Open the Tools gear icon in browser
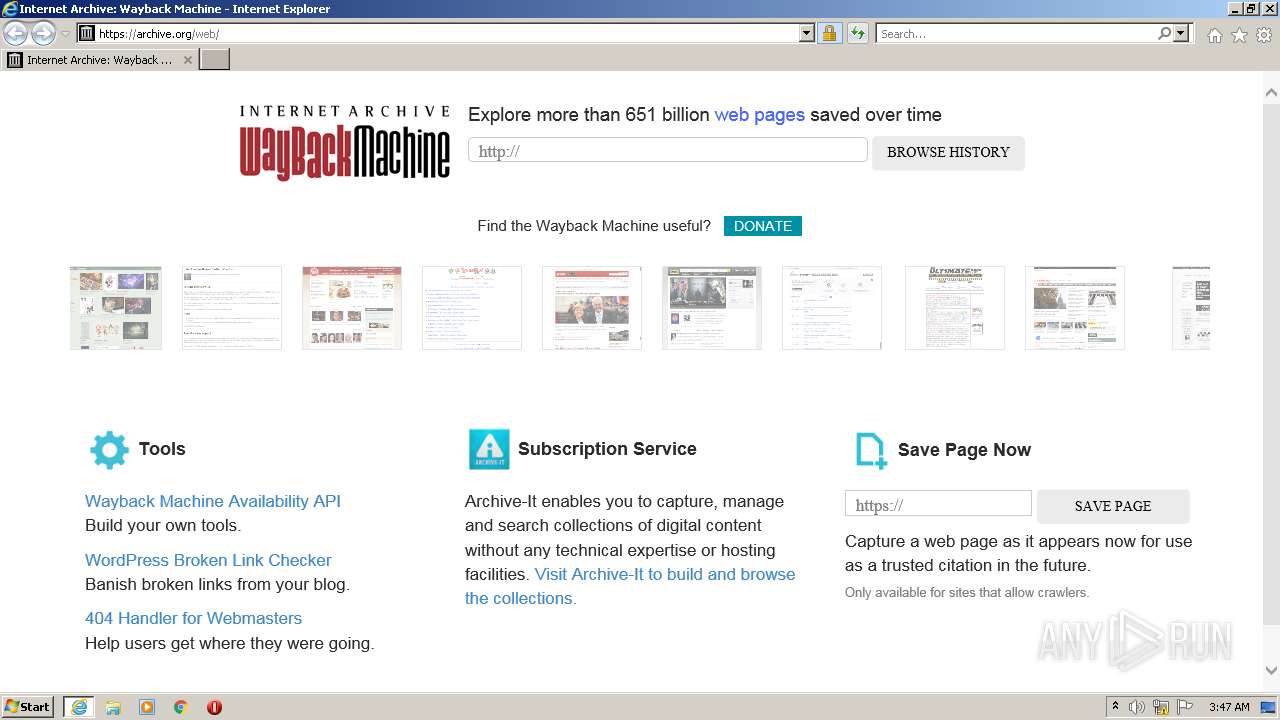Screen dimensions: 1280x720 1264,35
